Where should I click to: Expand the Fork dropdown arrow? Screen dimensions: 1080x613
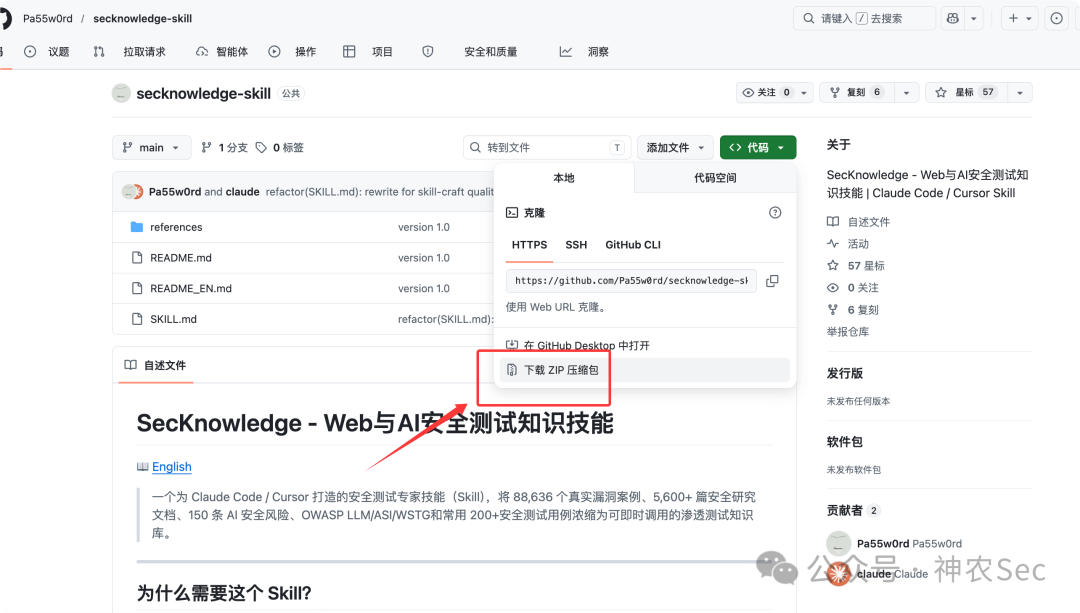(x=906, y=92)
